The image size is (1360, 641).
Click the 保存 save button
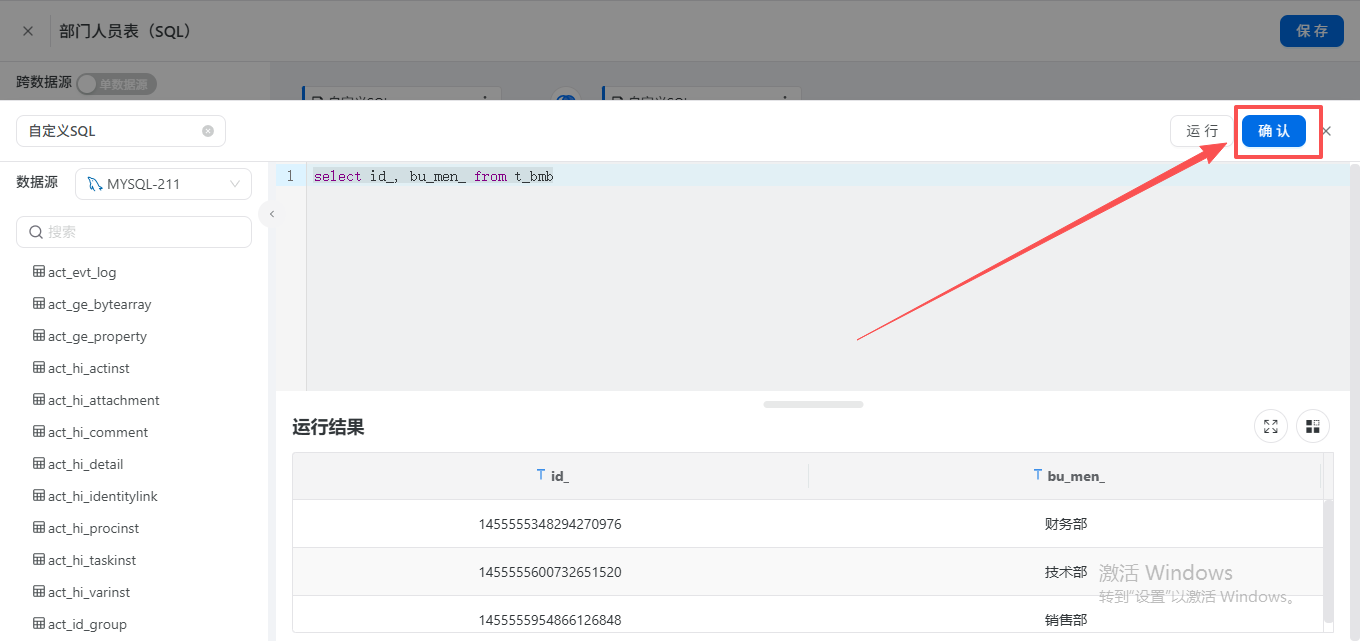click(x=1311, y=31)
